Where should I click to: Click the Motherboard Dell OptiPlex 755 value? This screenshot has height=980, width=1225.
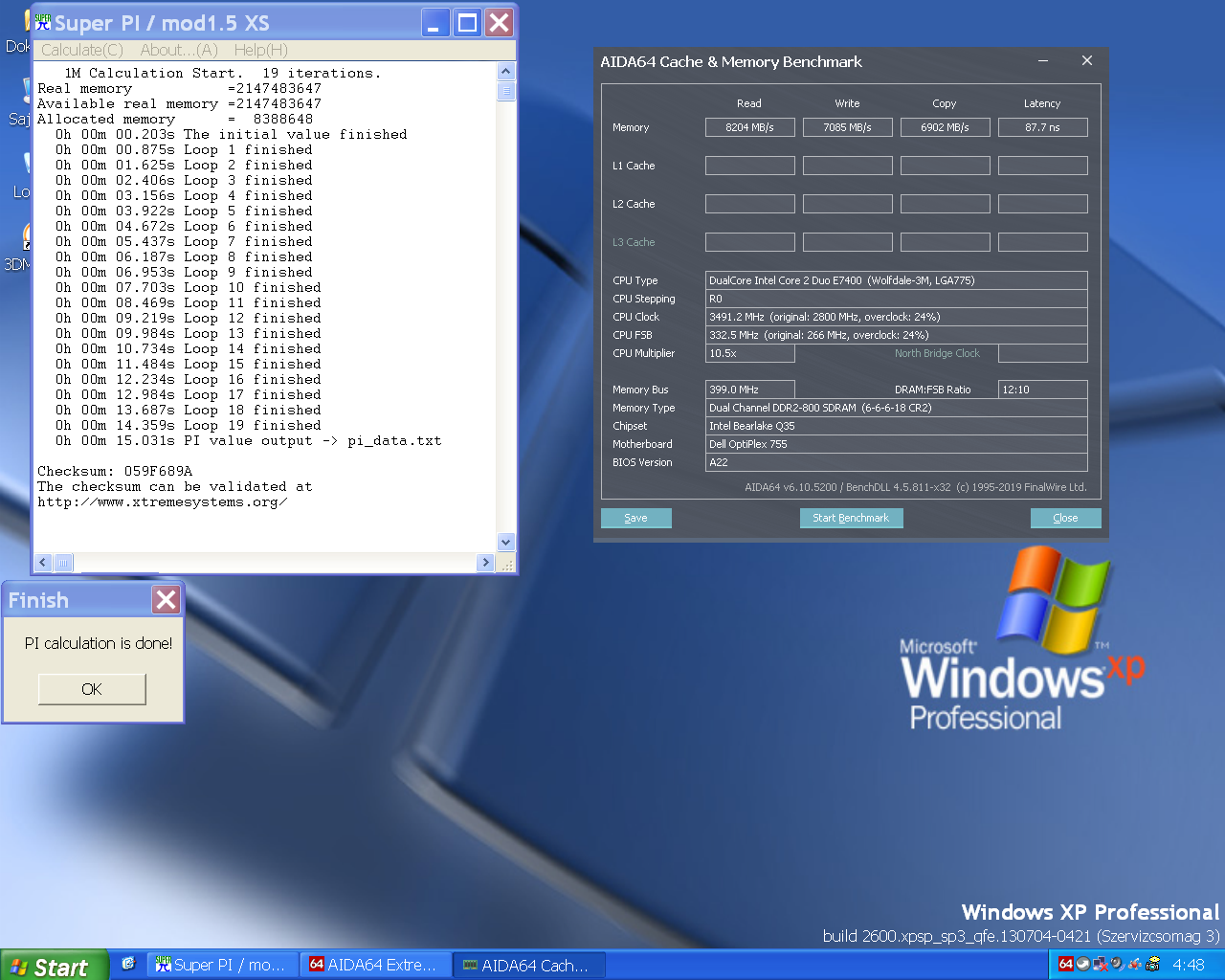(896, 444)
